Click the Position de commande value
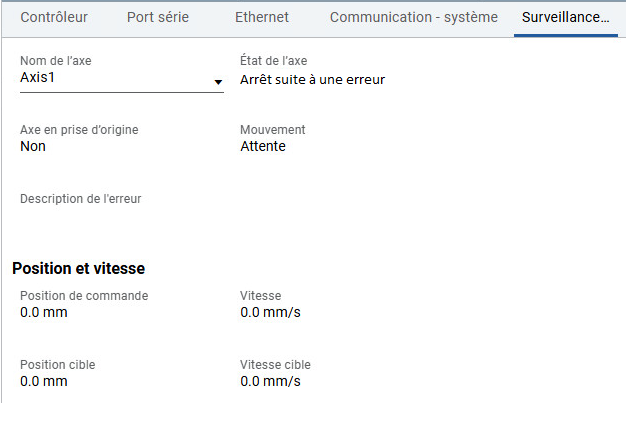627x422 pixels. 44,312
